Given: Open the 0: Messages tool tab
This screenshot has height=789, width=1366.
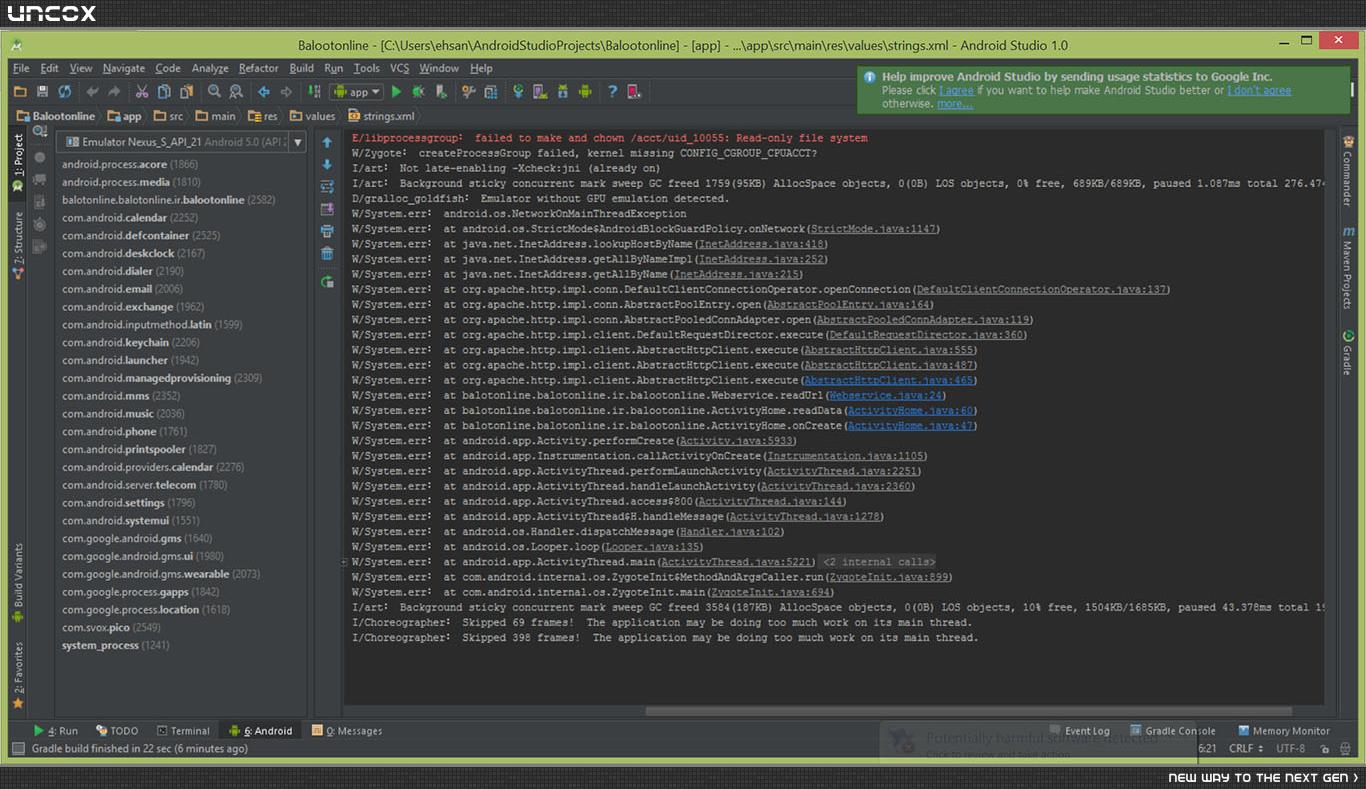Looking at the screenshot, I should tap(347, 731).
